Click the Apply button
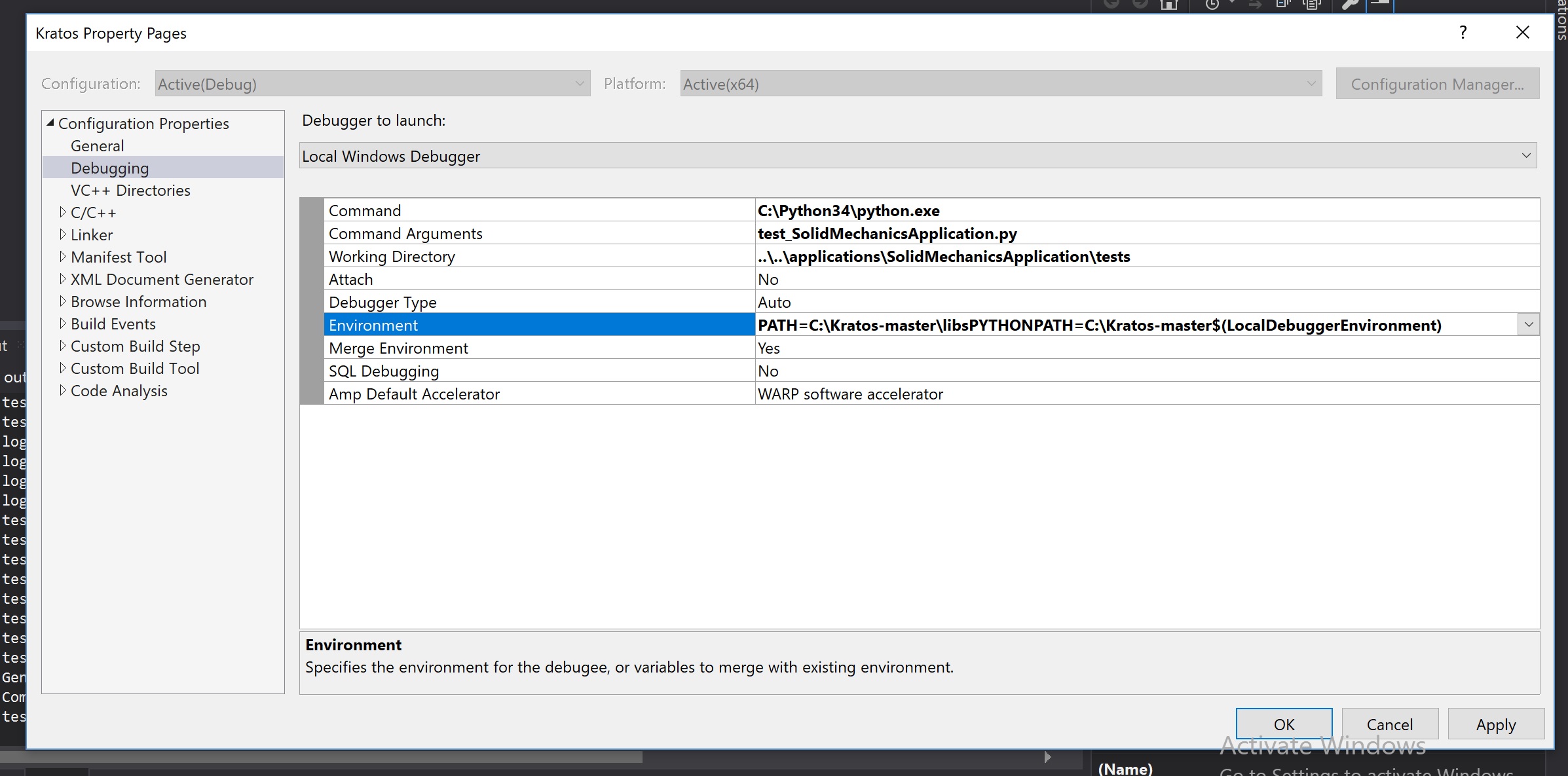The height and width of the screenshot is (776, 1568). 1495,724
